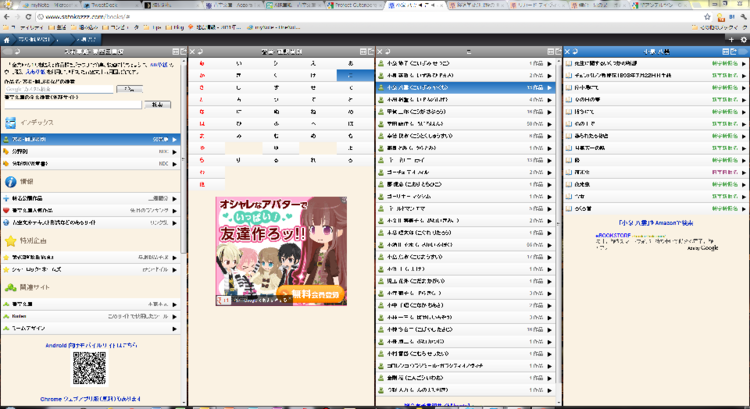Click the yellow star icon beside 特別企画
Viewport: 750px width, 409px height.
[x=11, y=241]
